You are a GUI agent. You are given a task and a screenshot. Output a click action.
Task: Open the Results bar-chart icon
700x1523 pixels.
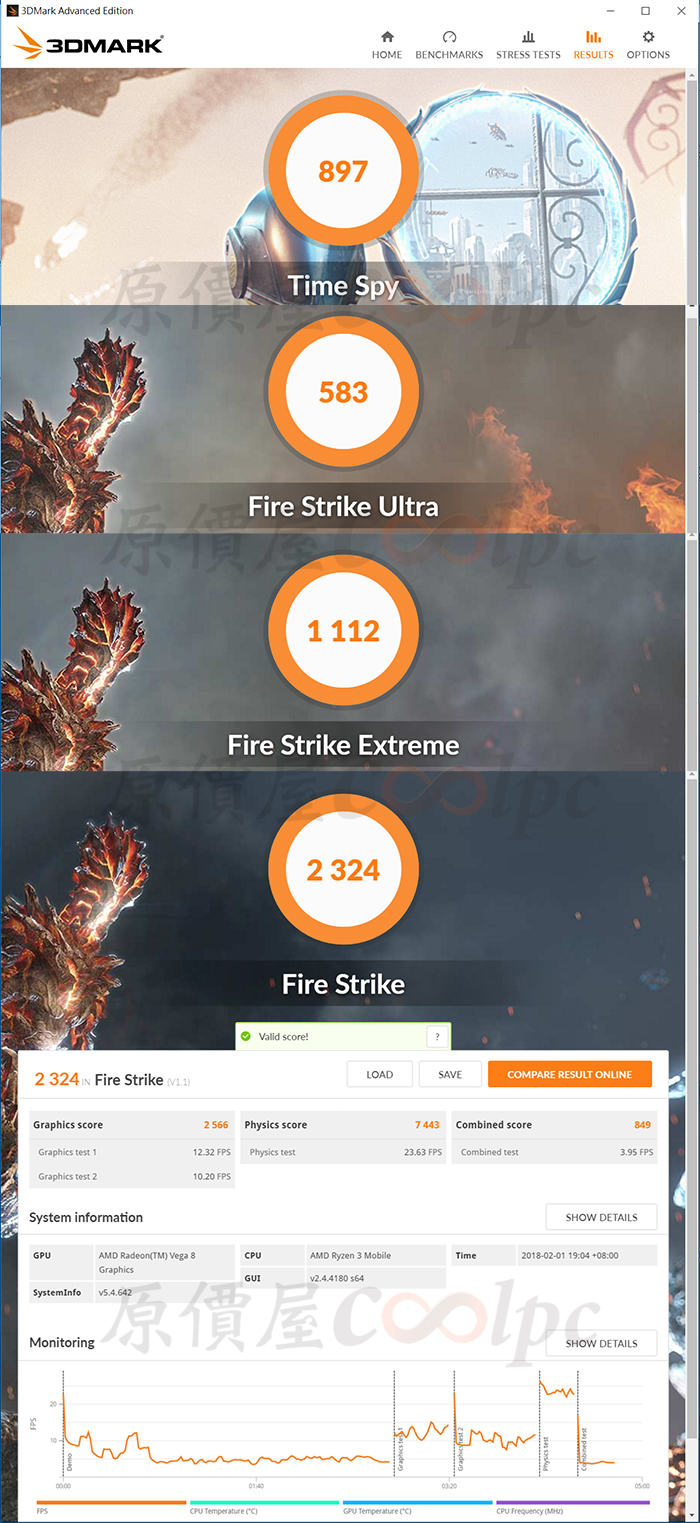[x=593, y=37]
